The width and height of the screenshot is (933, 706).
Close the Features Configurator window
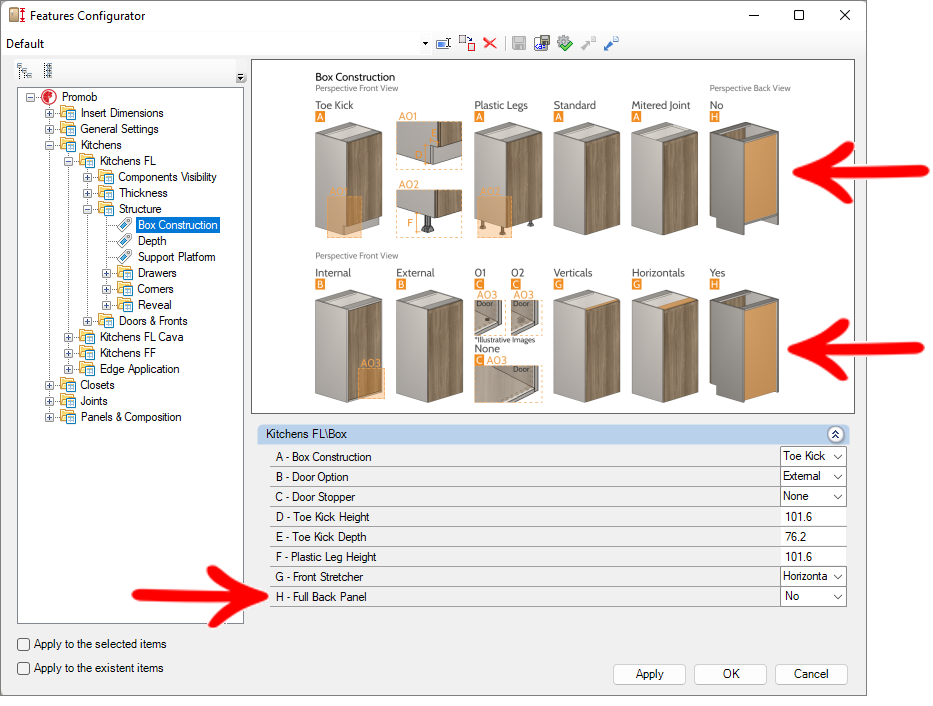[844, 15]
